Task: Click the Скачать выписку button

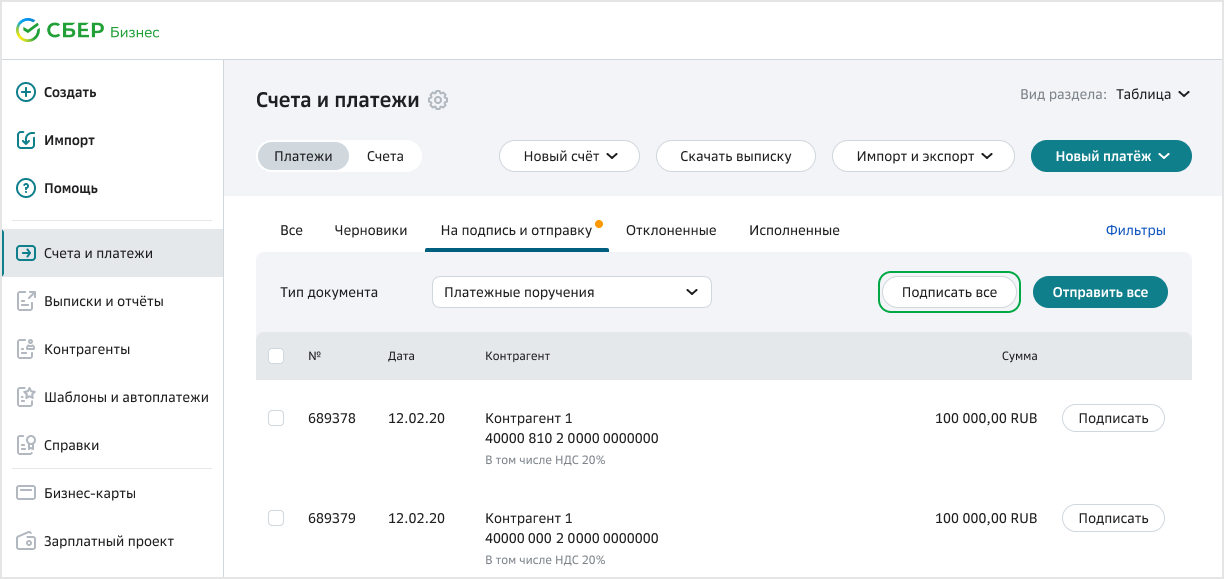Action: (736, 156)
